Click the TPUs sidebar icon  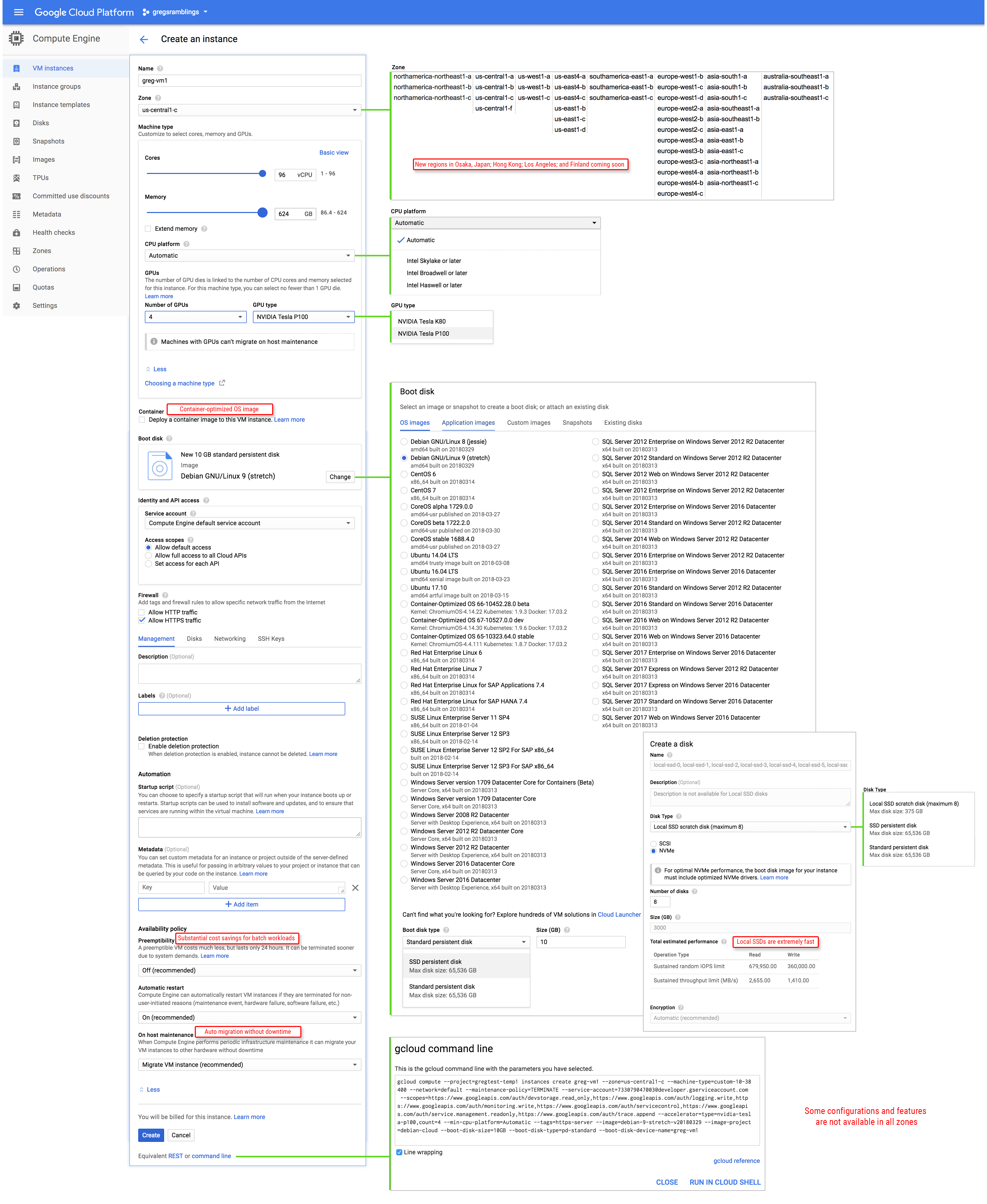(16, 178)
